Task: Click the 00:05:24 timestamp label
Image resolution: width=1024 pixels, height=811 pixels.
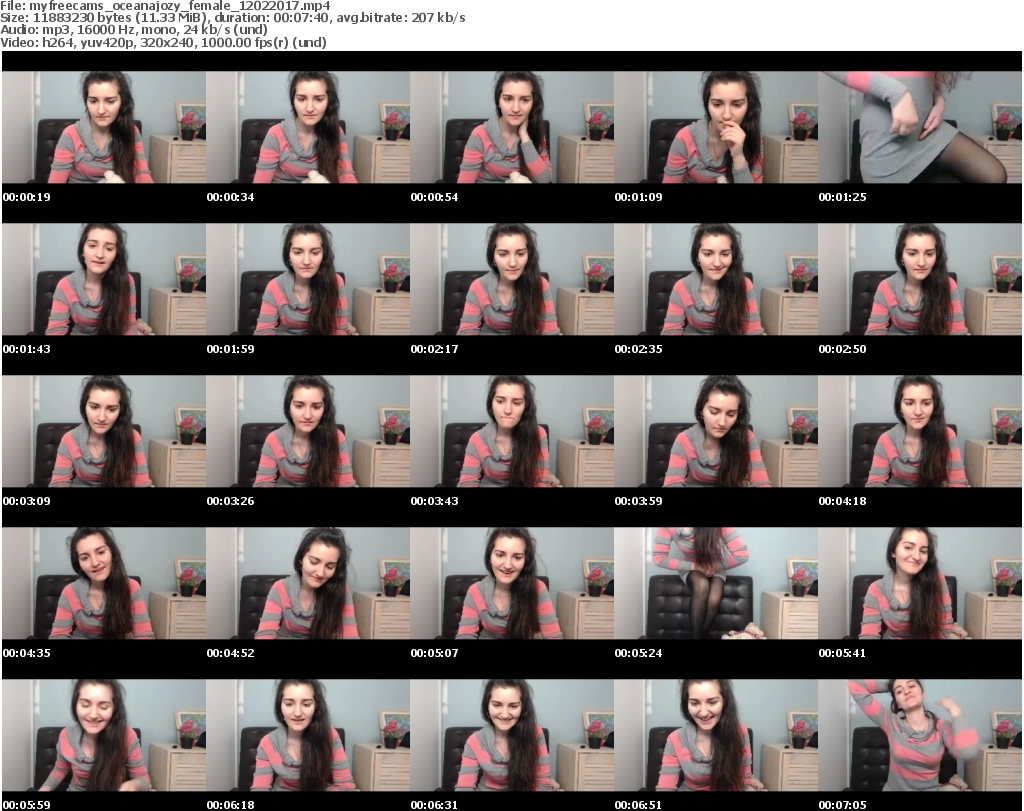Action: (x=638, y=653)
